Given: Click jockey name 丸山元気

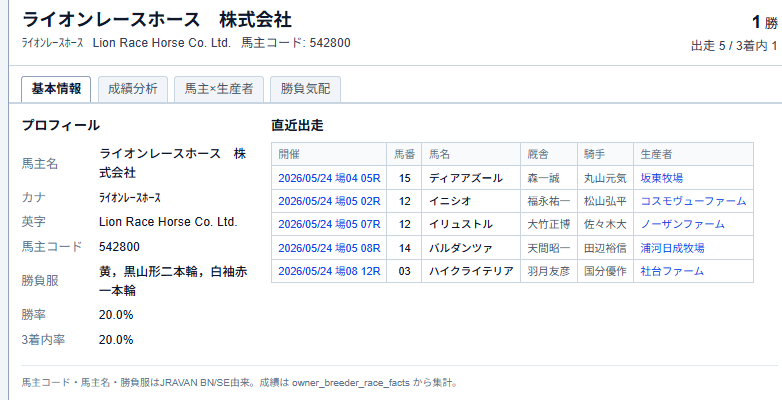Looking at the screenshot, I should click(605, 178).
